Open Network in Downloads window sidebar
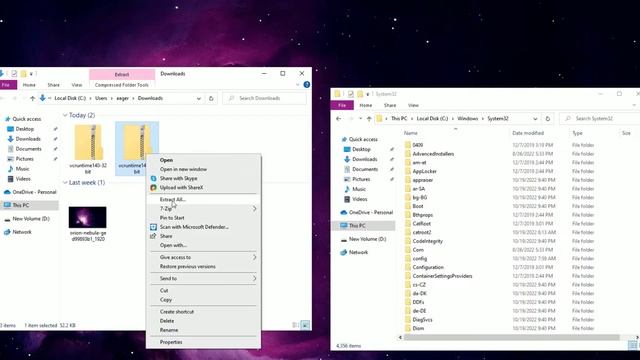 (x=22, y=232)
